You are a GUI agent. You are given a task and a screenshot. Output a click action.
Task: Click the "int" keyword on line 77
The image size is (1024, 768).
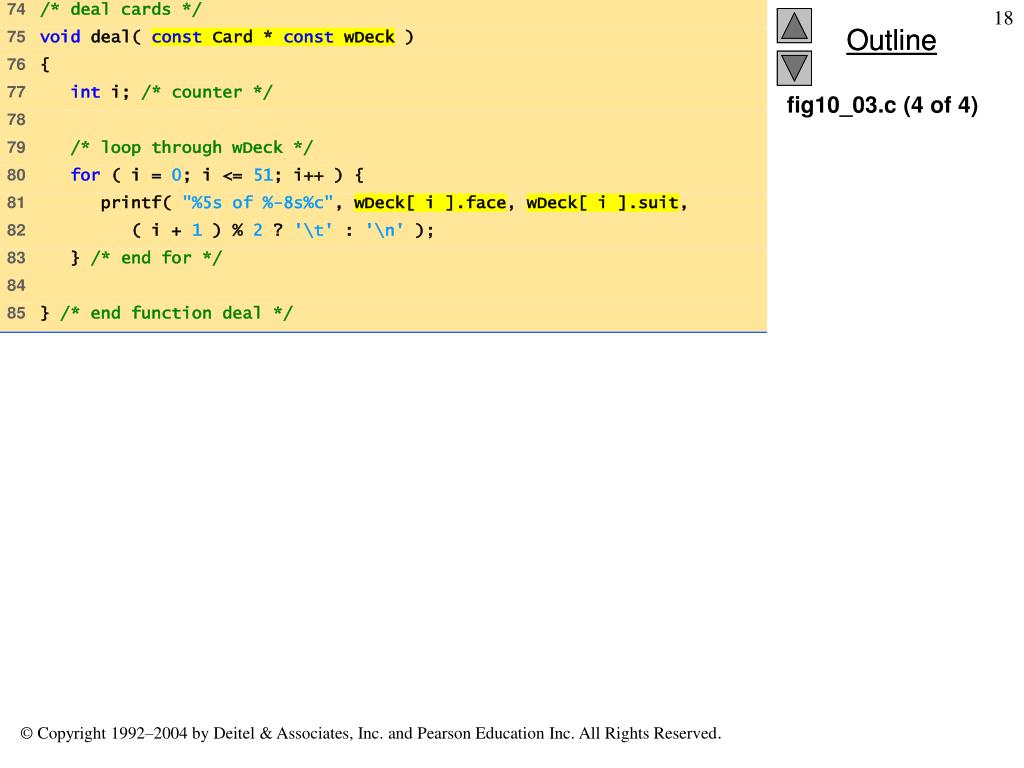tap(86, 92)
